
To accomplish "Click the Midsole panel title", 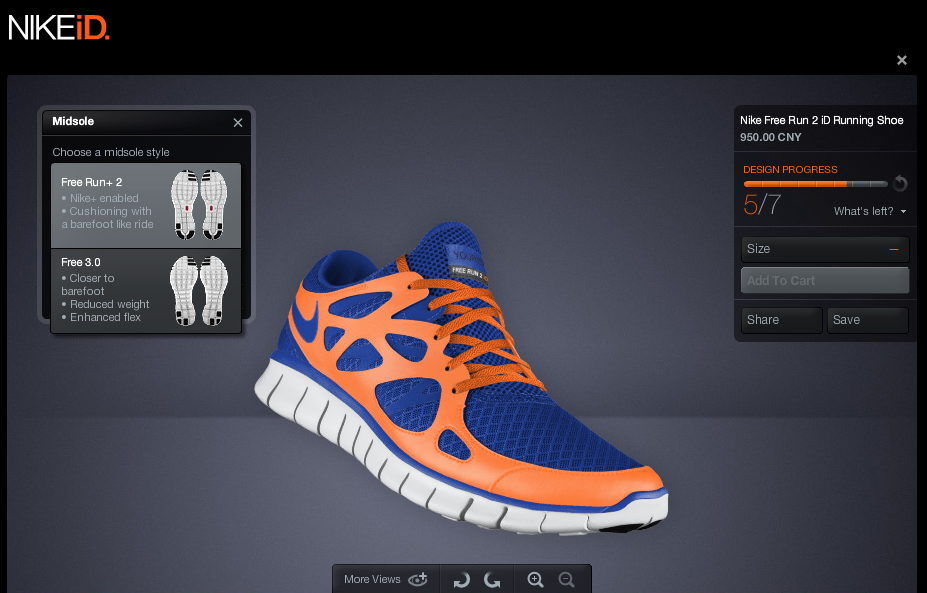I will [73, 121].
